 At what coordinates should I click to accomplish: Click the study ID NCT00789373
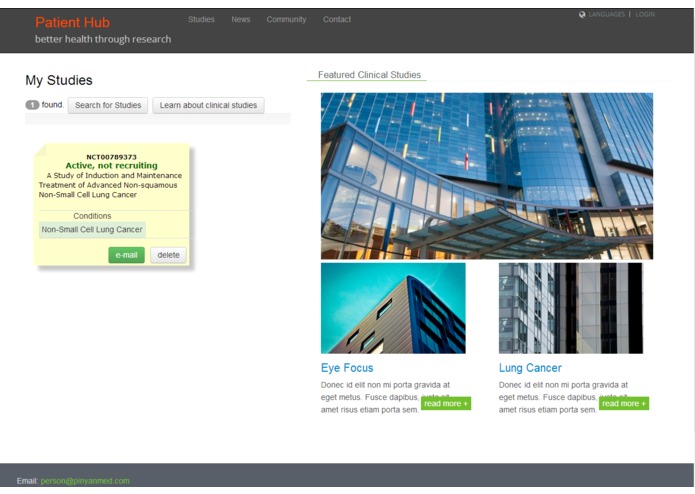(111, 157)
